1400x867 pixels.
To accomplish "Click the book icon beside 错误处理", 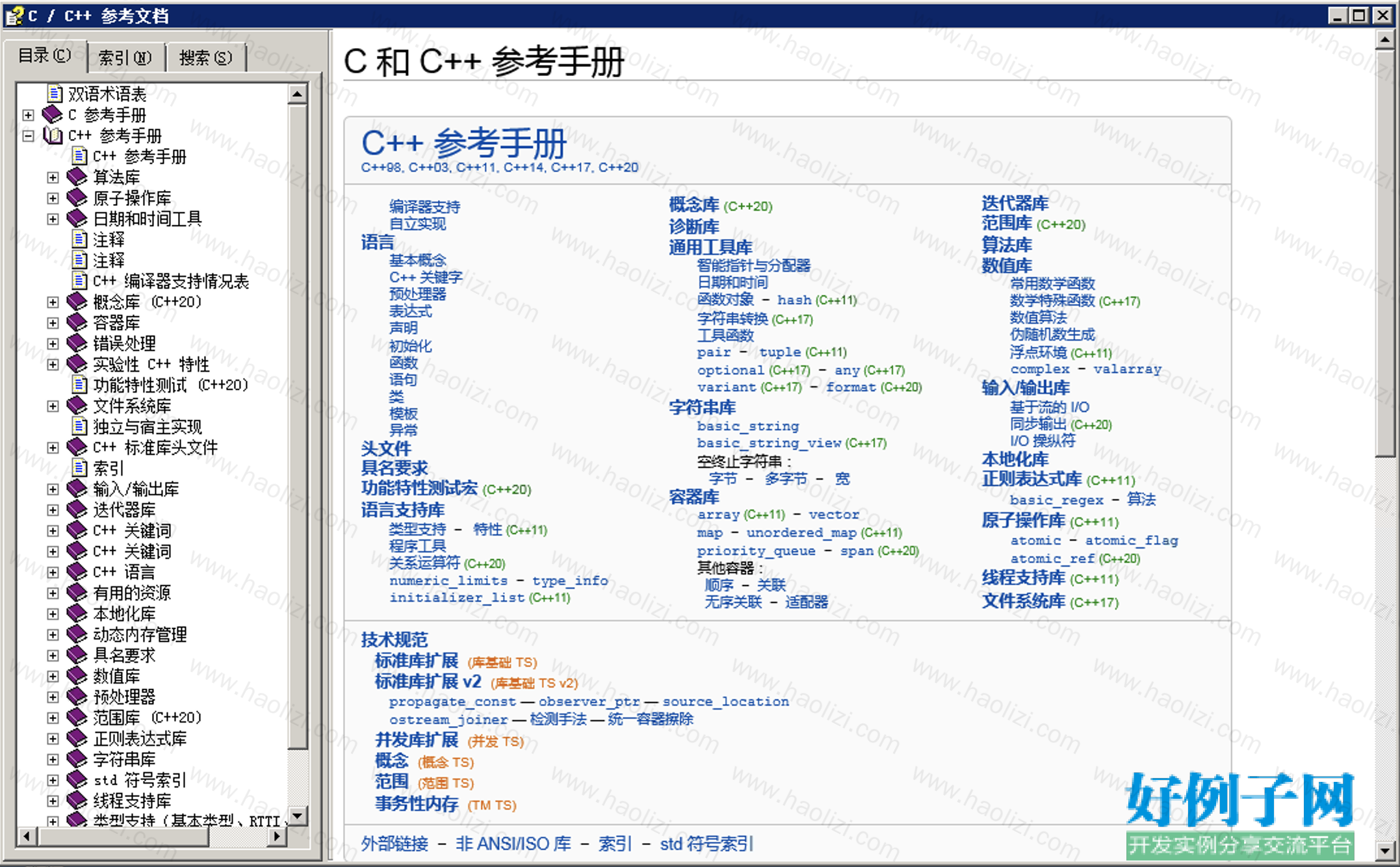I will [77, 344].
